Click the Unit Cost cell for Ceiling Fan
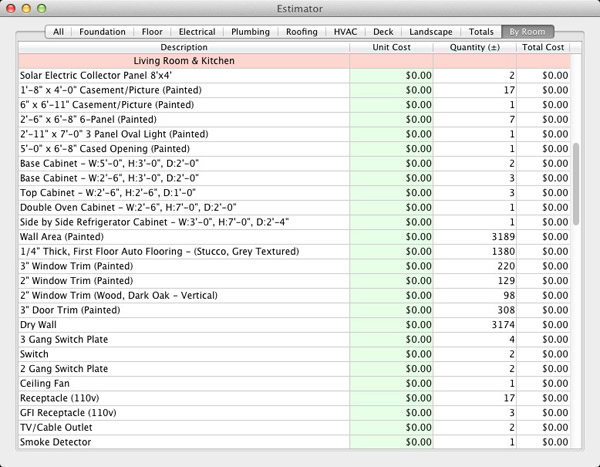The height and width of the screenshot is (467, 600). 393,383
